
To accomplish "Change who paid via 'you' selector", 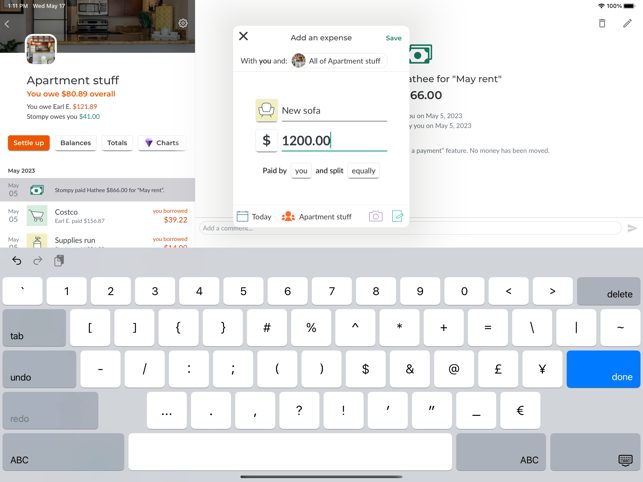I will (x=301, y=171).
